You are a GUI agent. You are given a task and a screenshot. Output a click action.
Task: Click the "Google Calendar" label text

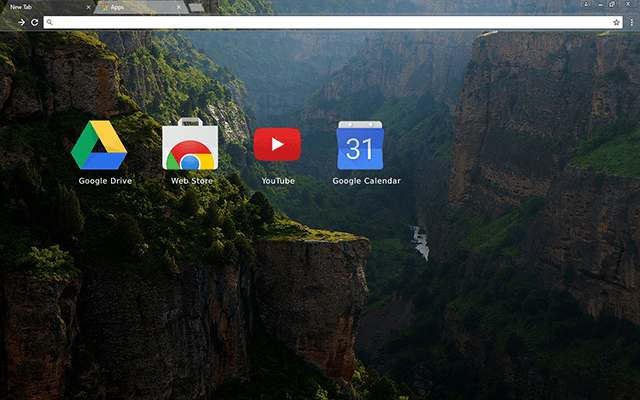click(366, 181)
